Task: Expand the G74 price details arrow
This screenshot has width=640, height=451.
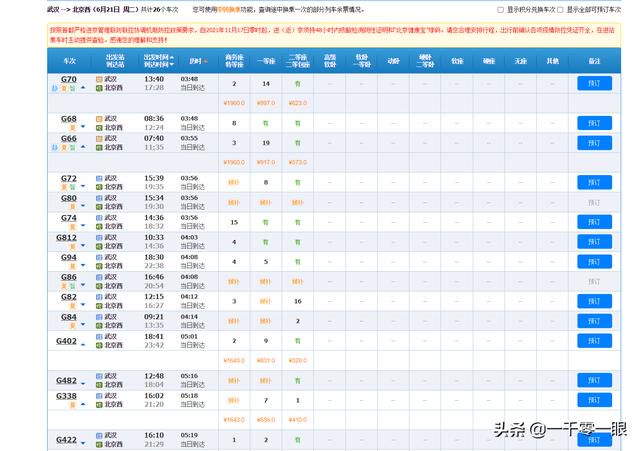Action: point(83,226)
